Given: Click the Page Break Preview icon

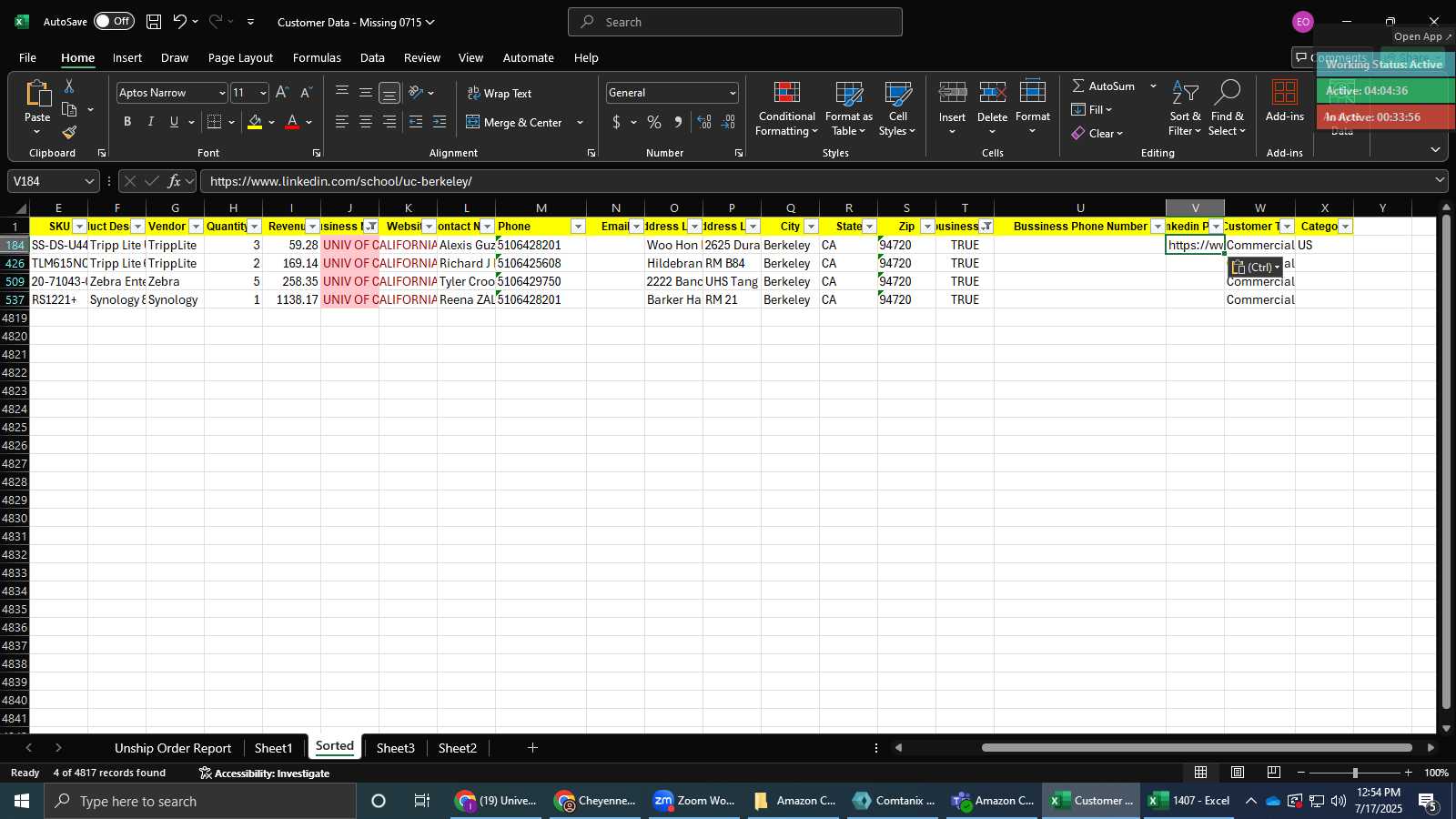Looking at the screenshot, I should click(1274, 773).
